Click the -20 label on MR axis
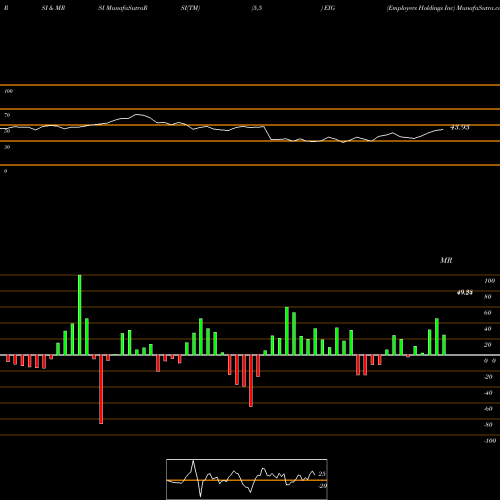This screenshot has width=500, height=500. [x=488, y=377]
